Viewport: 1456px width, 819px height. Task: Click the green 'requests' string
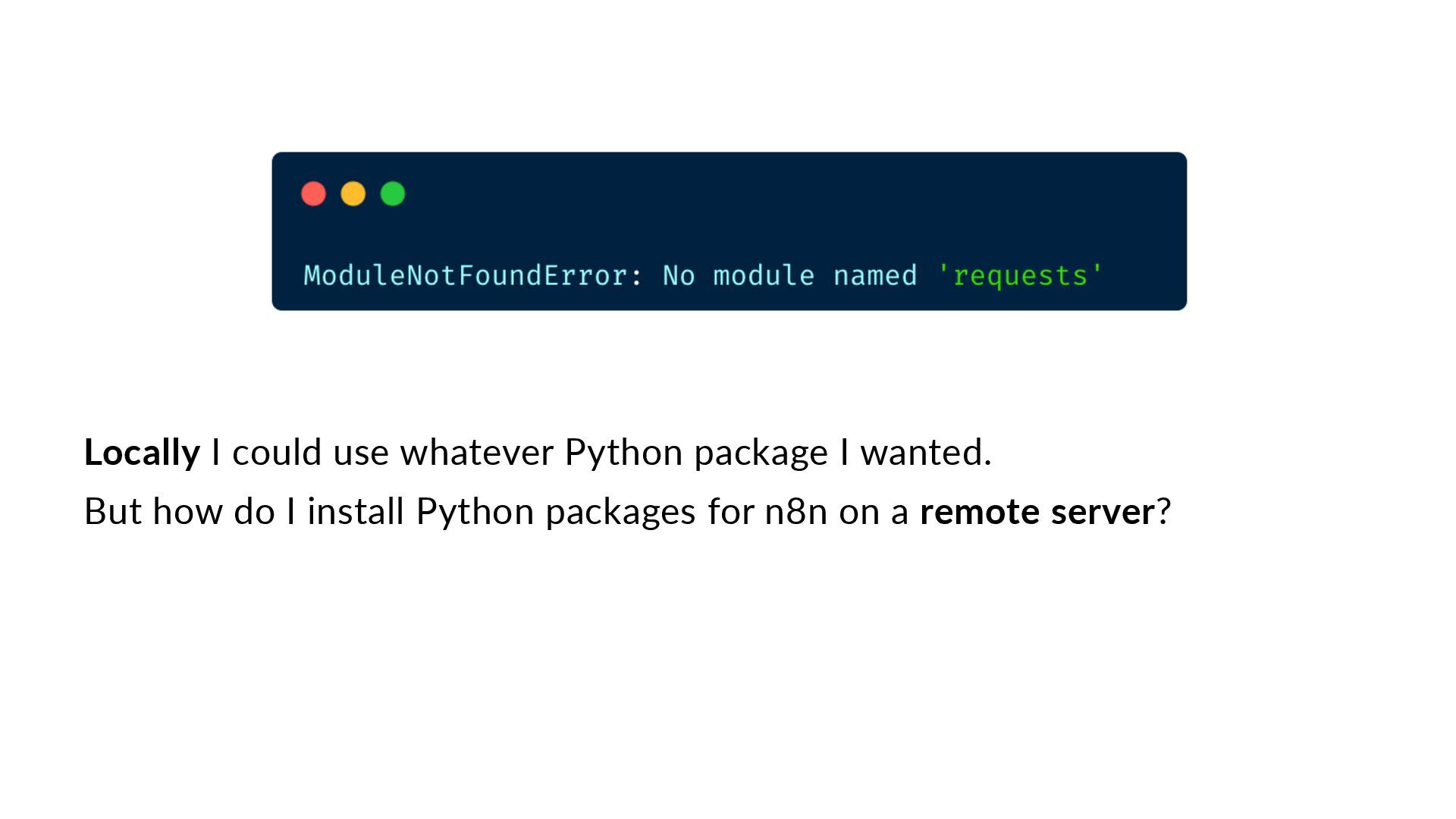pyautogui.click(x=1020, y=275)
